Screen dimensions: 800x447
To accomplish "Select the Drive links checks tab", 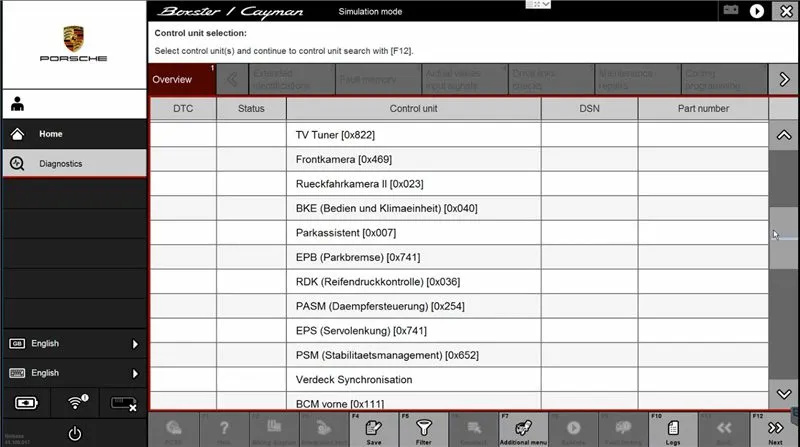I will (551, 79).
